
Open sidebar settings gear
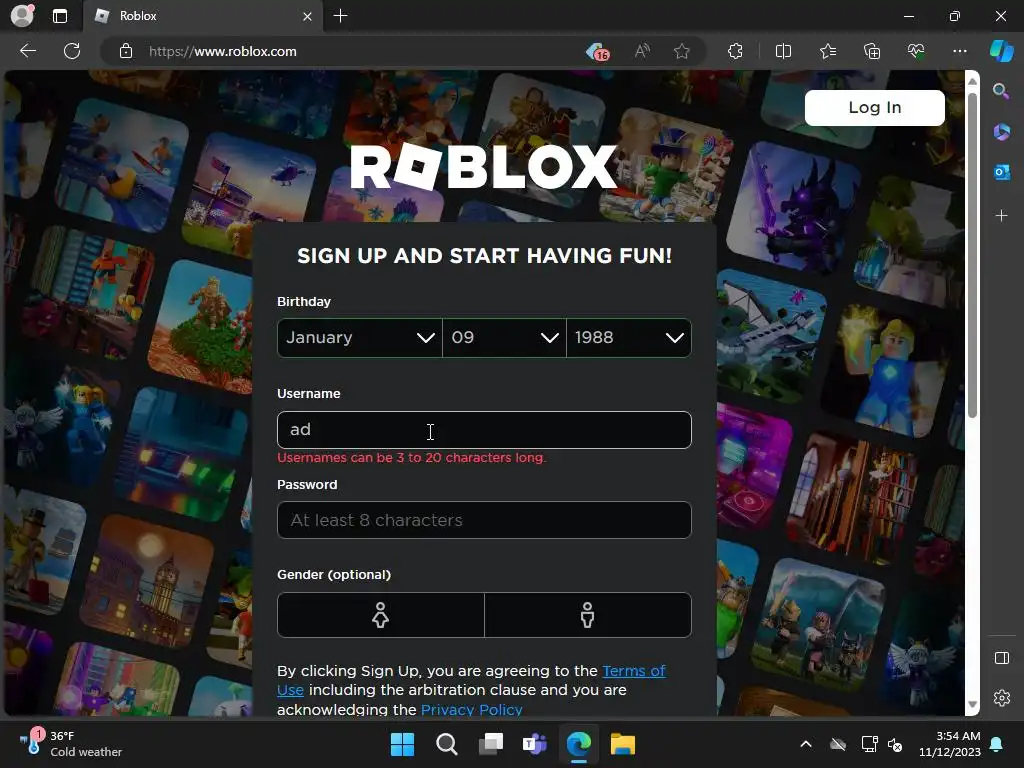pyautogui.click(x=1001, y=698)
